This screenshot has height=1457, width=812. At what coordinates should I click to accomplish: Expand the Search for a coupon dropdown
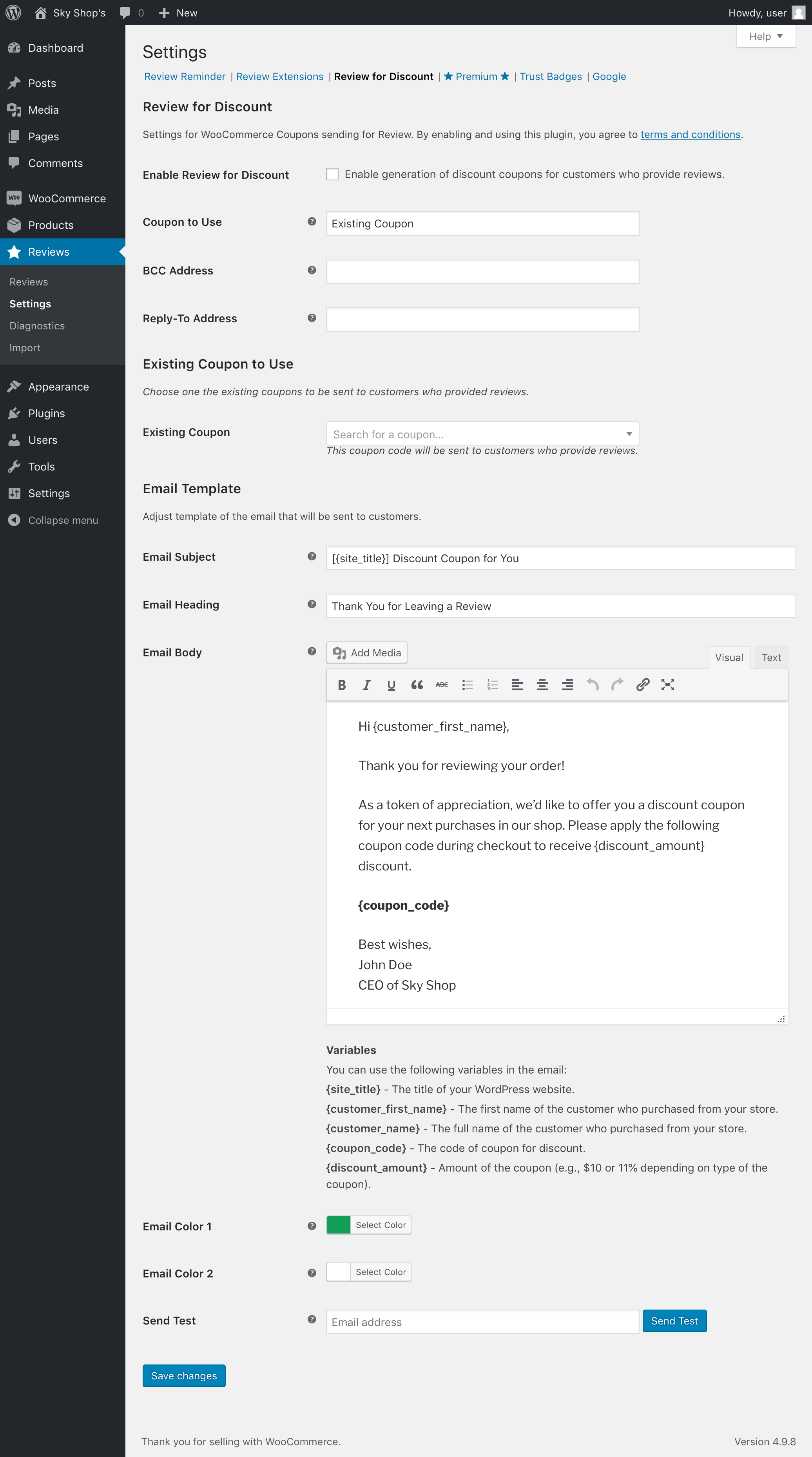tap(482, 434)
